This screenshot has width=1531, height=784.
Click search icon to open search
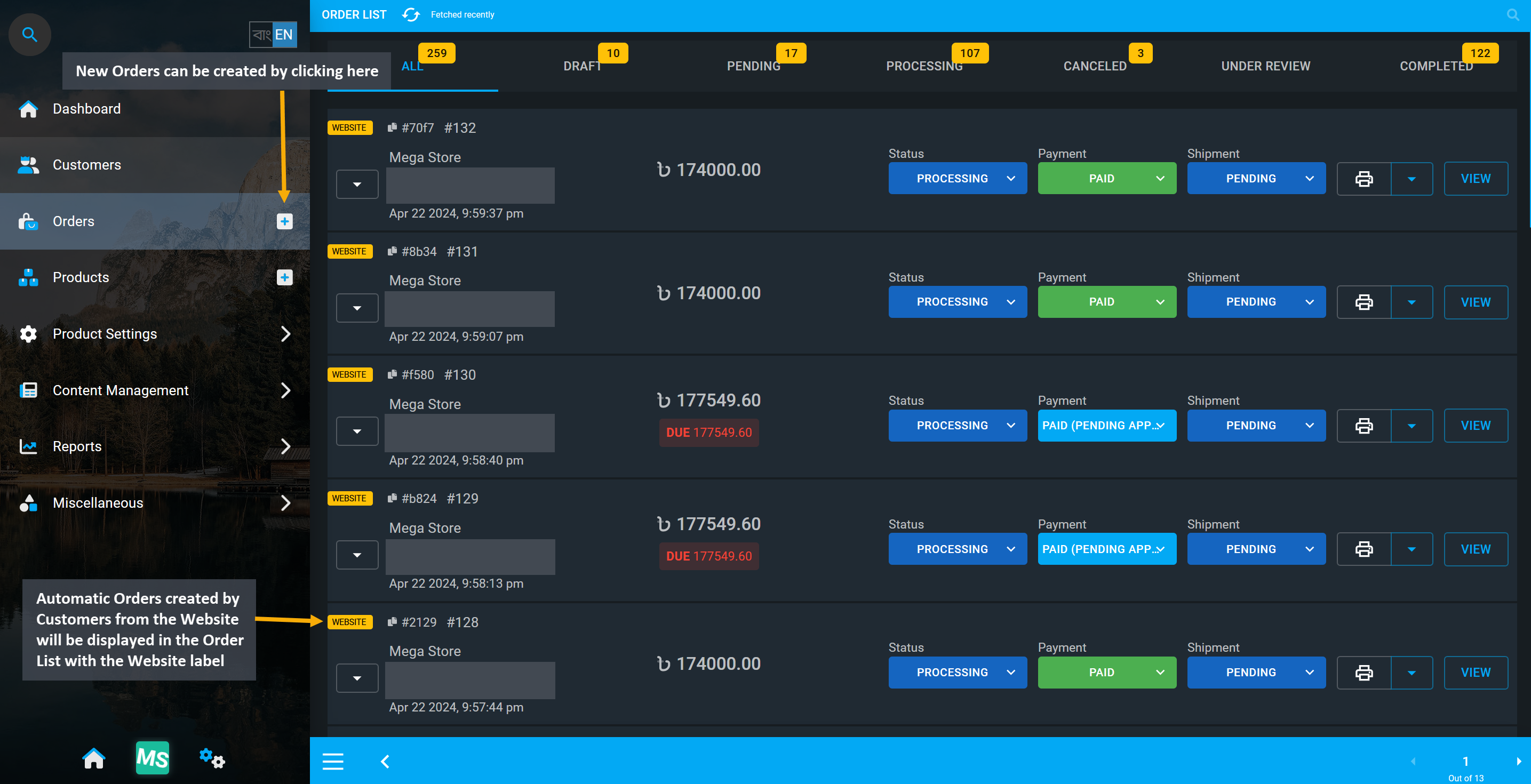pyautogui.click(x=29, y=33)
